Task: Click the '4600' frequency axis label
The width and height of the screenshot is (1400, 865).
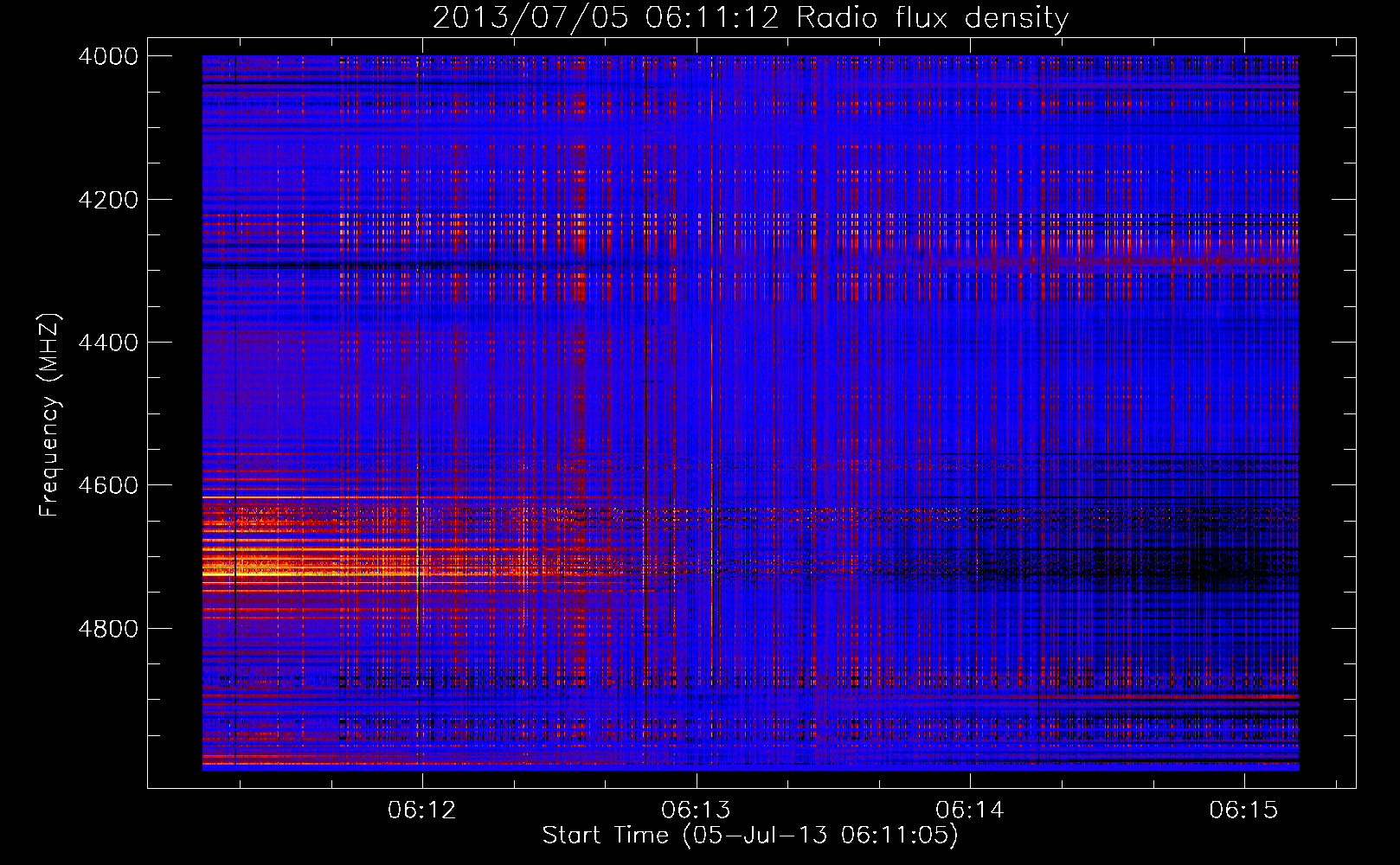Action: coord(108,485)
